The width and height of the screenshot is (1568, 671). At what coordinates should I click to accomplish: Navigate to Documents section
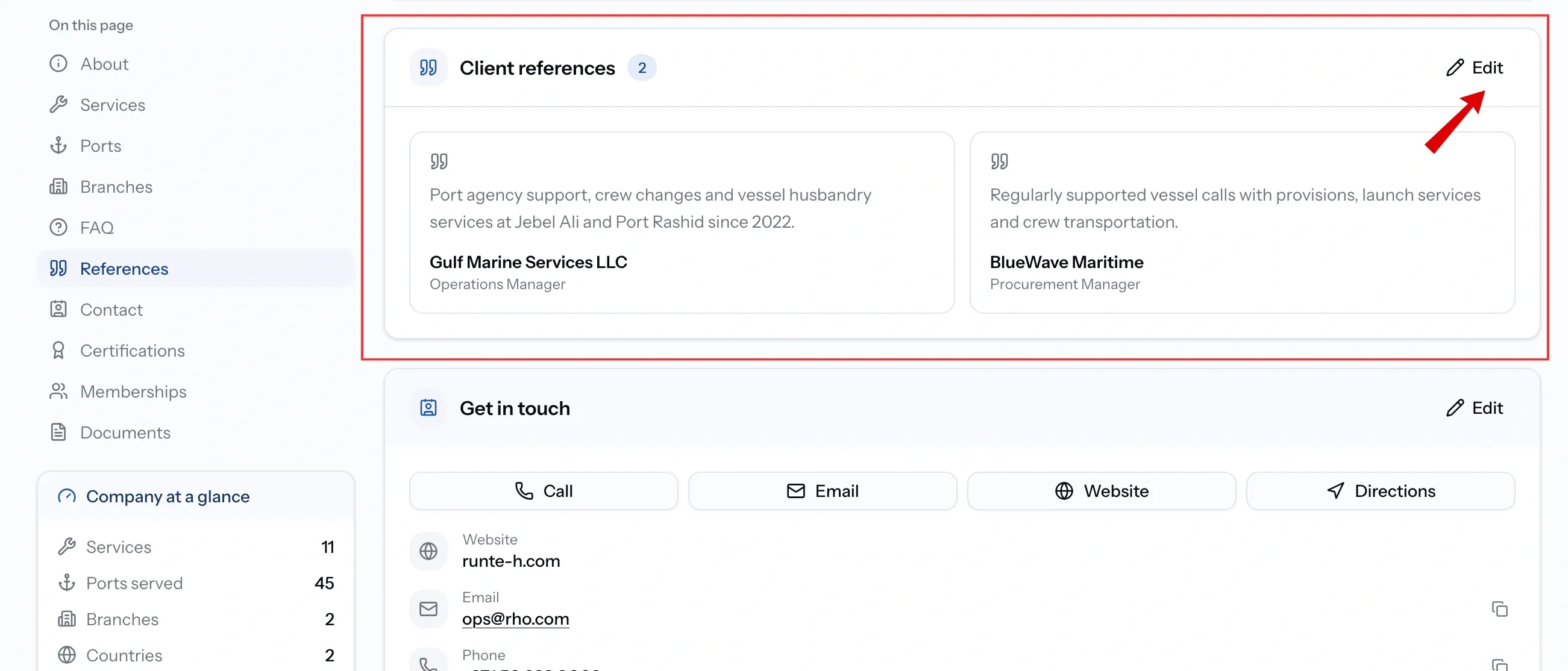click(x=196, y=432)
